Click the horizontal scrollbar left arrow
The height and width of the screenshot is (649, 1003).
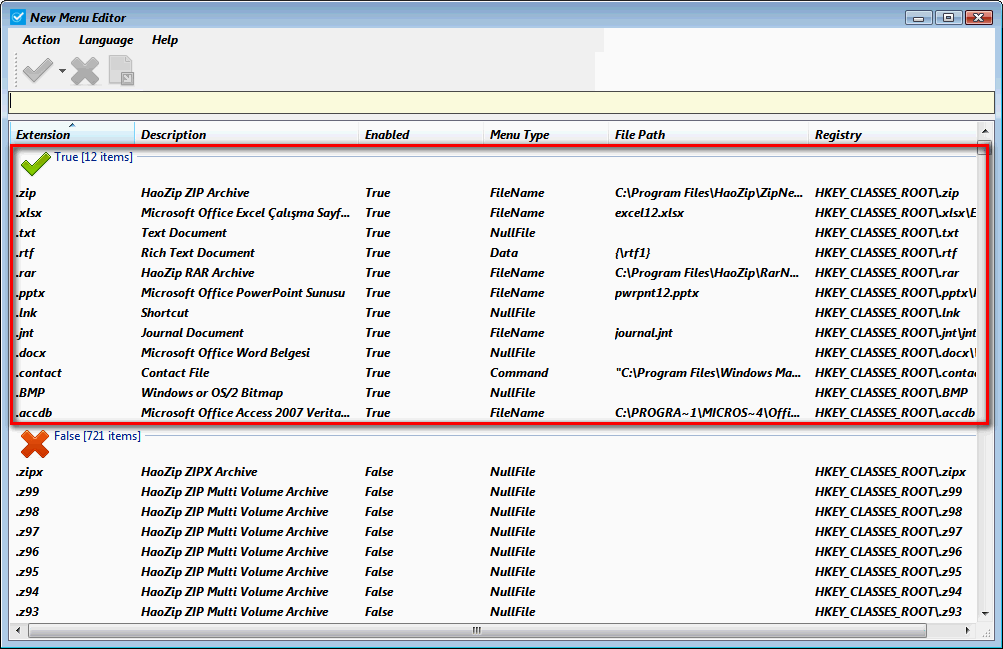click(19, 631)
